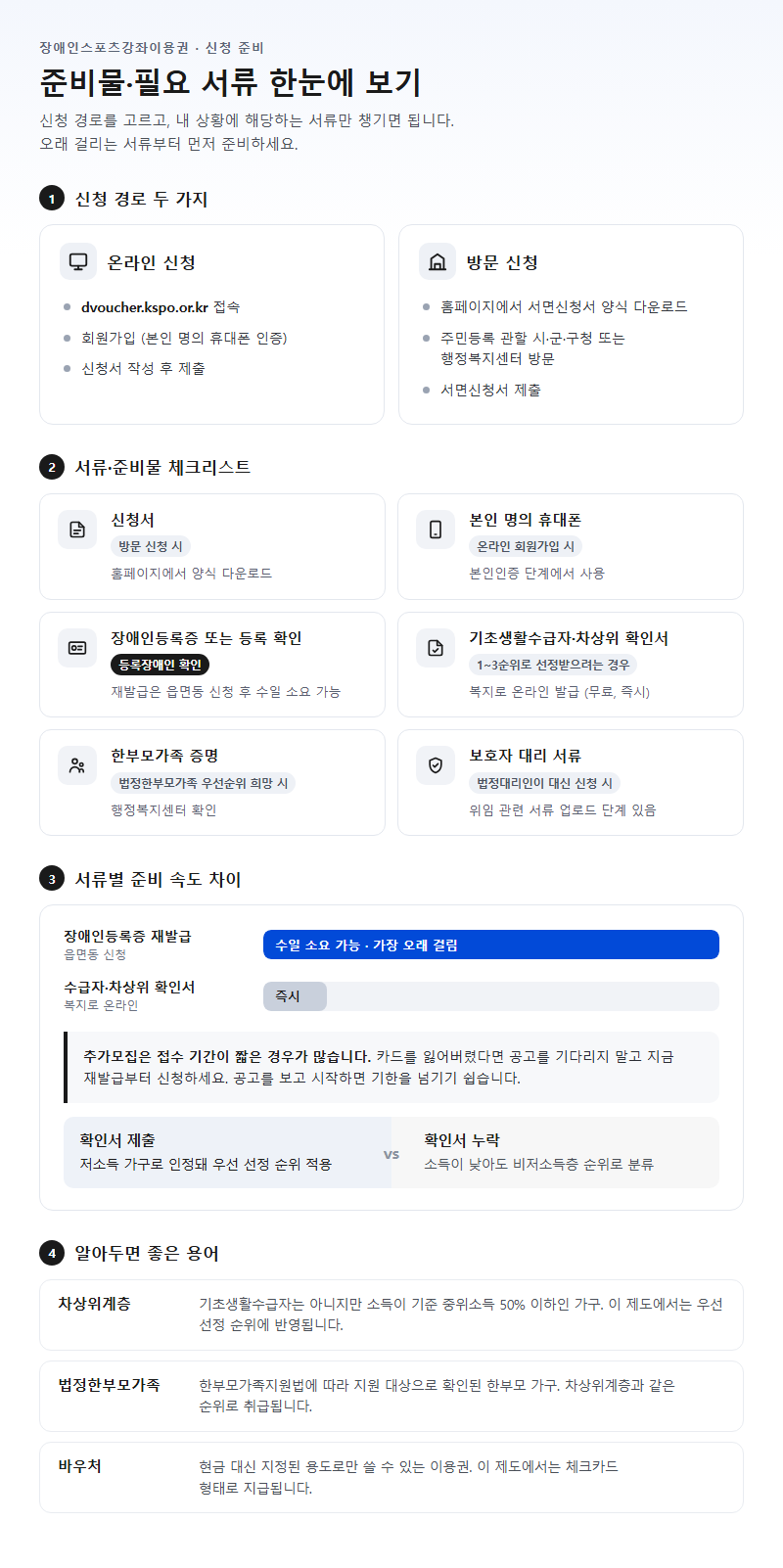This screenshot has height=1568, width=783.
Task: Click the section number 3 circle badge
Action: (x=52, y=879)
